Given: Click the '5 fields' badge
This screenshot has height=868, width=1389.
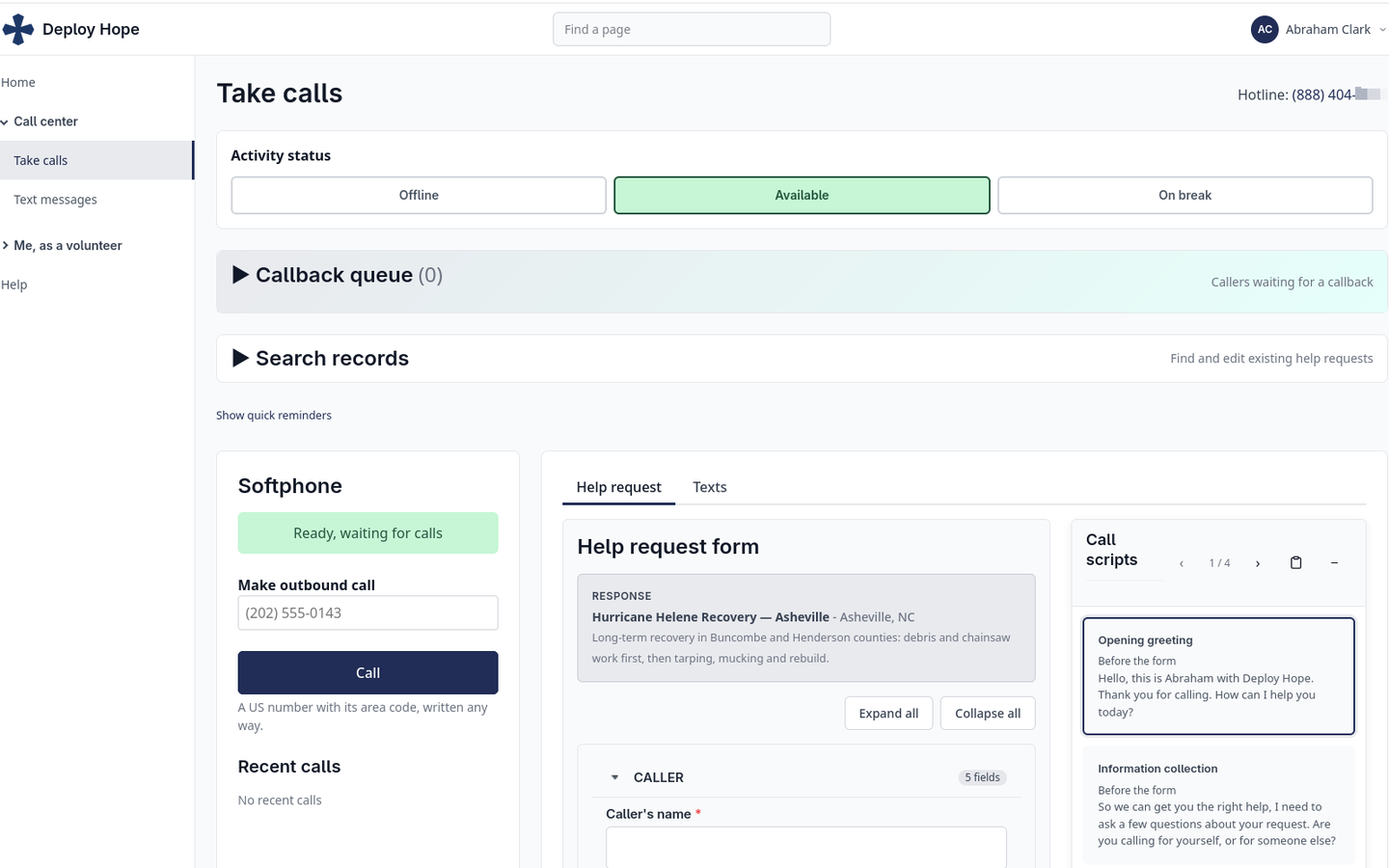Looking at the screenshot, I should point(982,777).
